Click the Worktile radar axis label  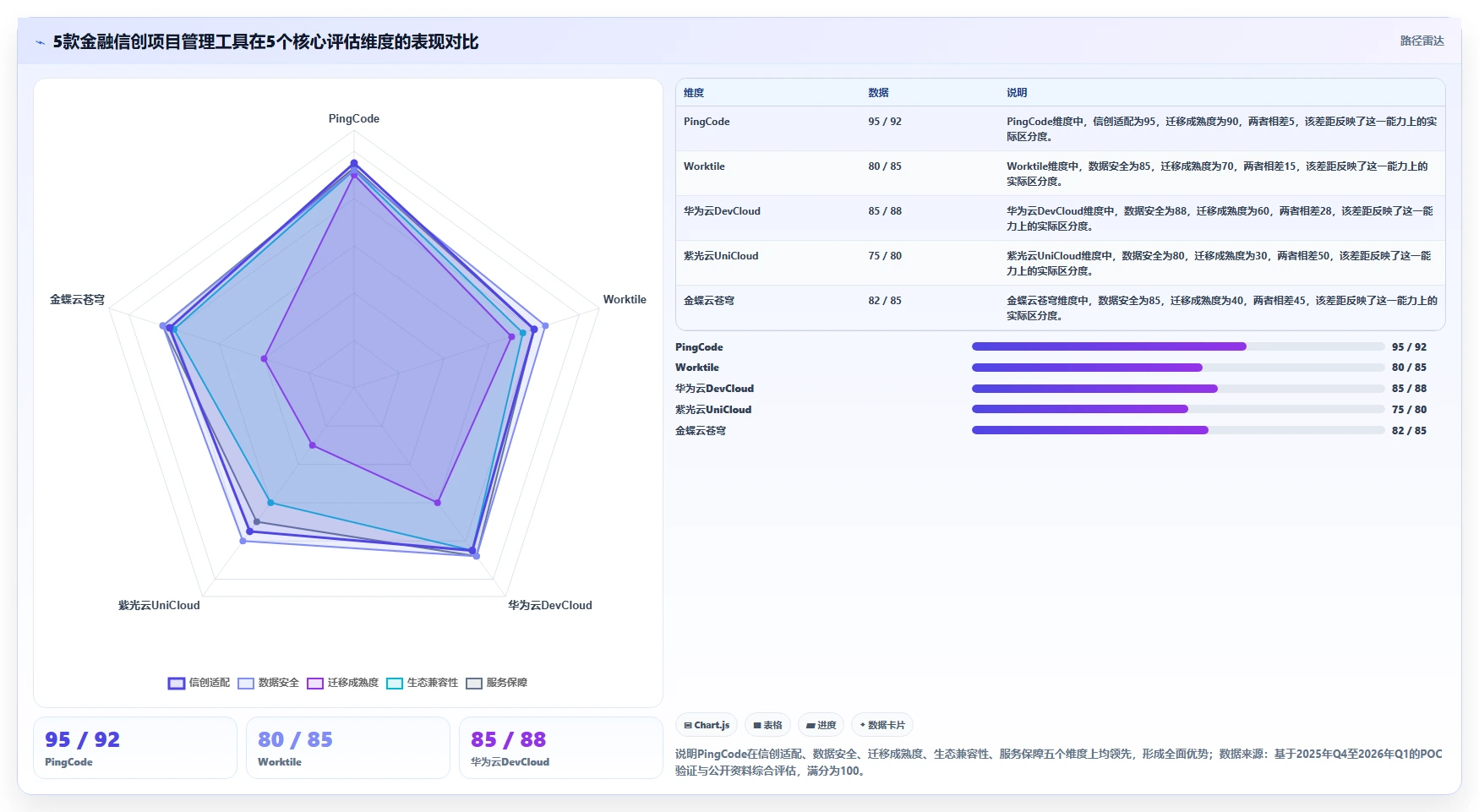[625, 299]
